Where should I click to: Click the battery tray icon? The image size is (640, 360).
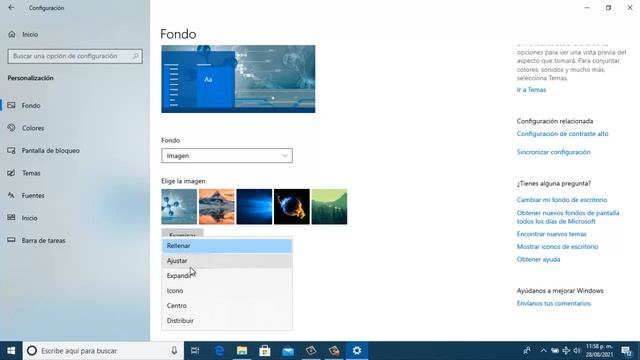tap(555, 351)
